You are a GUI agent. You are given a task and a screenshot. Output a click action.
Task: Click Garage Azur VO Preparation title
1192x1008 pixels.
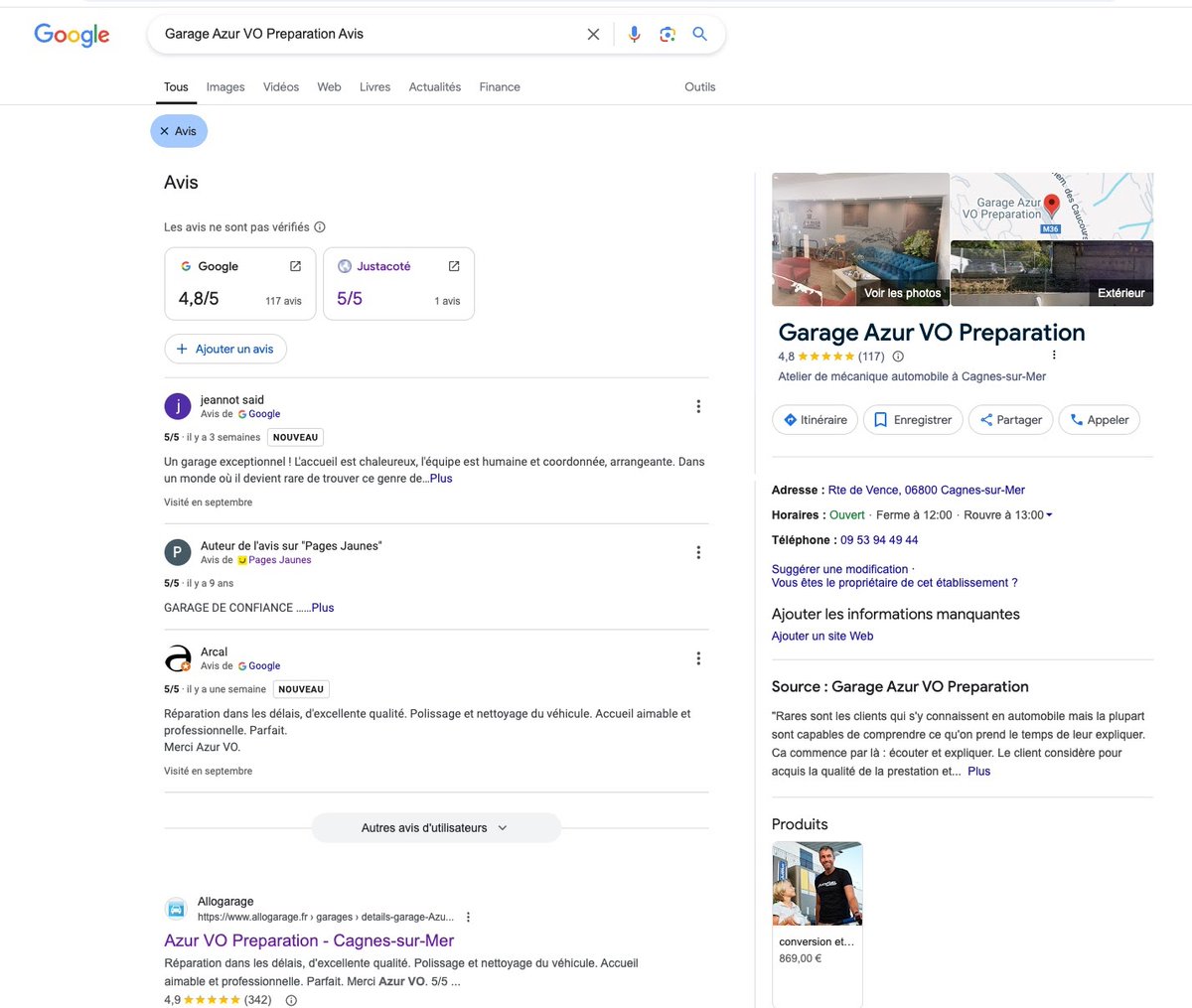[x=931, y=333]
